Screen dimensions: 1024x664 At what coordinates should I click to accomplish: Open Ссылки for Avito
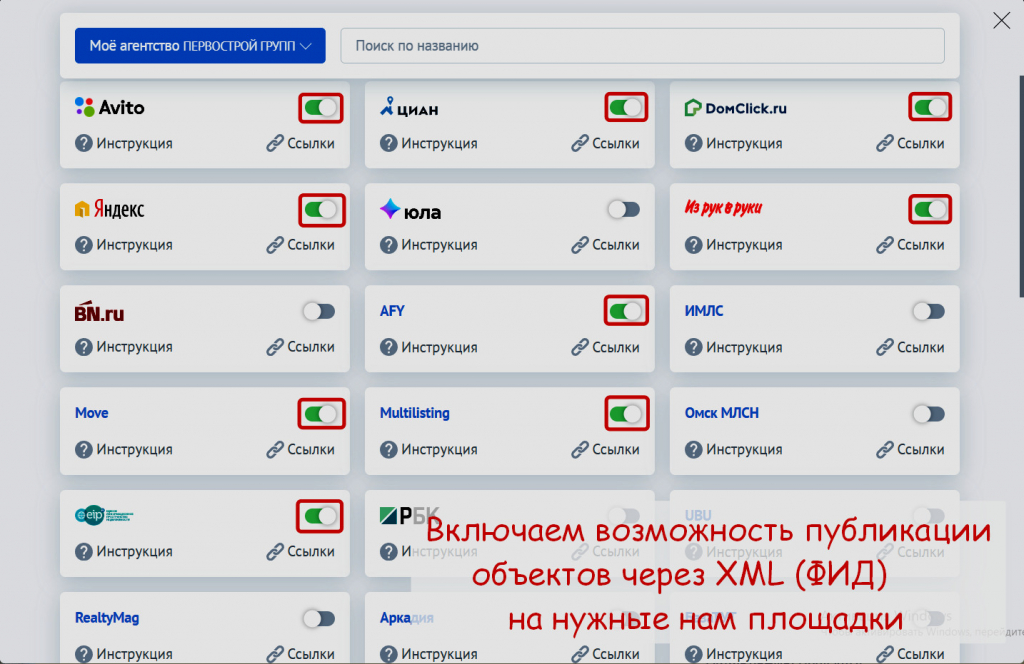[x=300, y=143]
